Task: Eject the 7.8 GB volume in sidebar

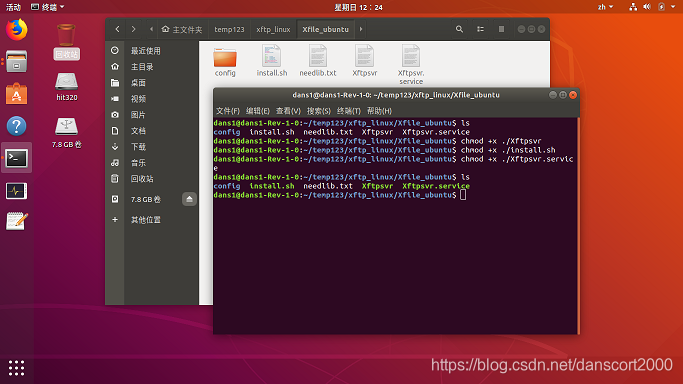Action: click(189, 199)
